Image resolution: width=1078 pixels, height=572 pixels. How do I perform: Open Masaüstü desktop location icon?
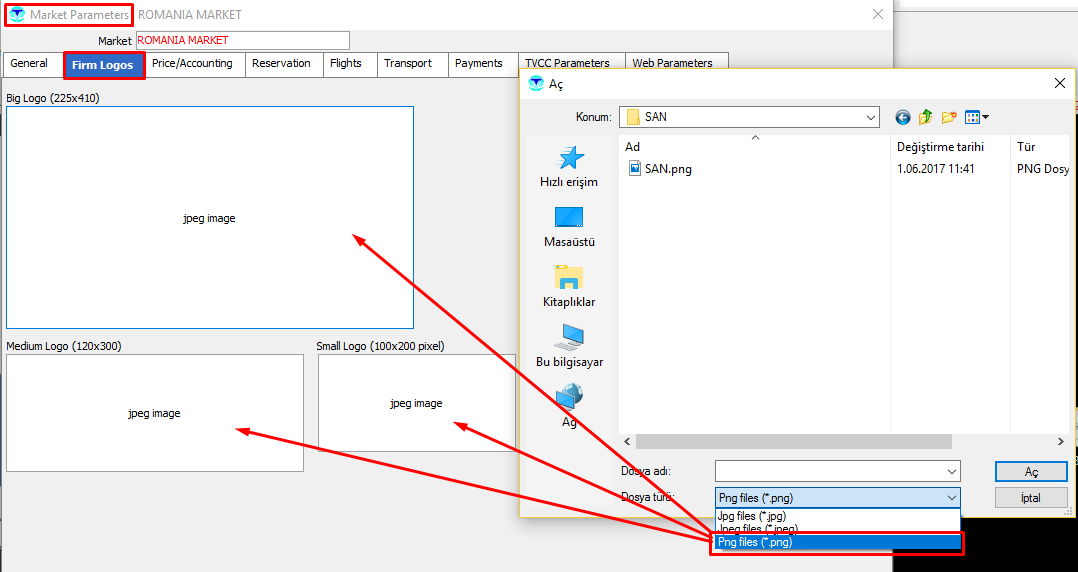(x=568, y=218)
